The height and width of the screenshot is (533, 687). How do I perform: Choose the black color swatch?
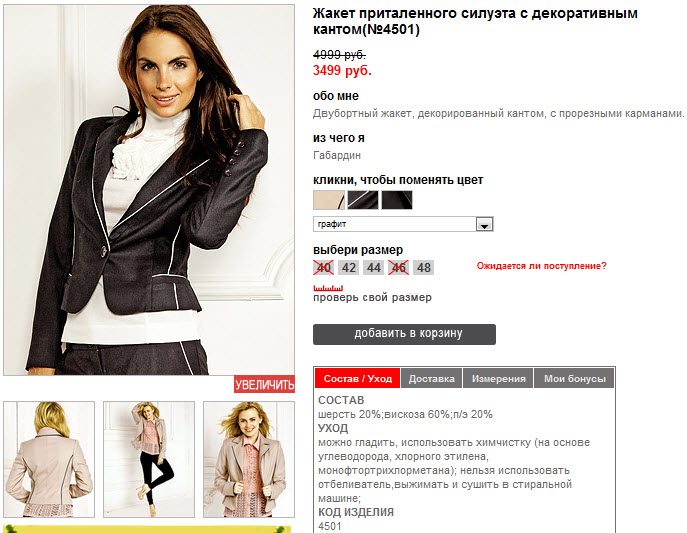click(397, 200)
